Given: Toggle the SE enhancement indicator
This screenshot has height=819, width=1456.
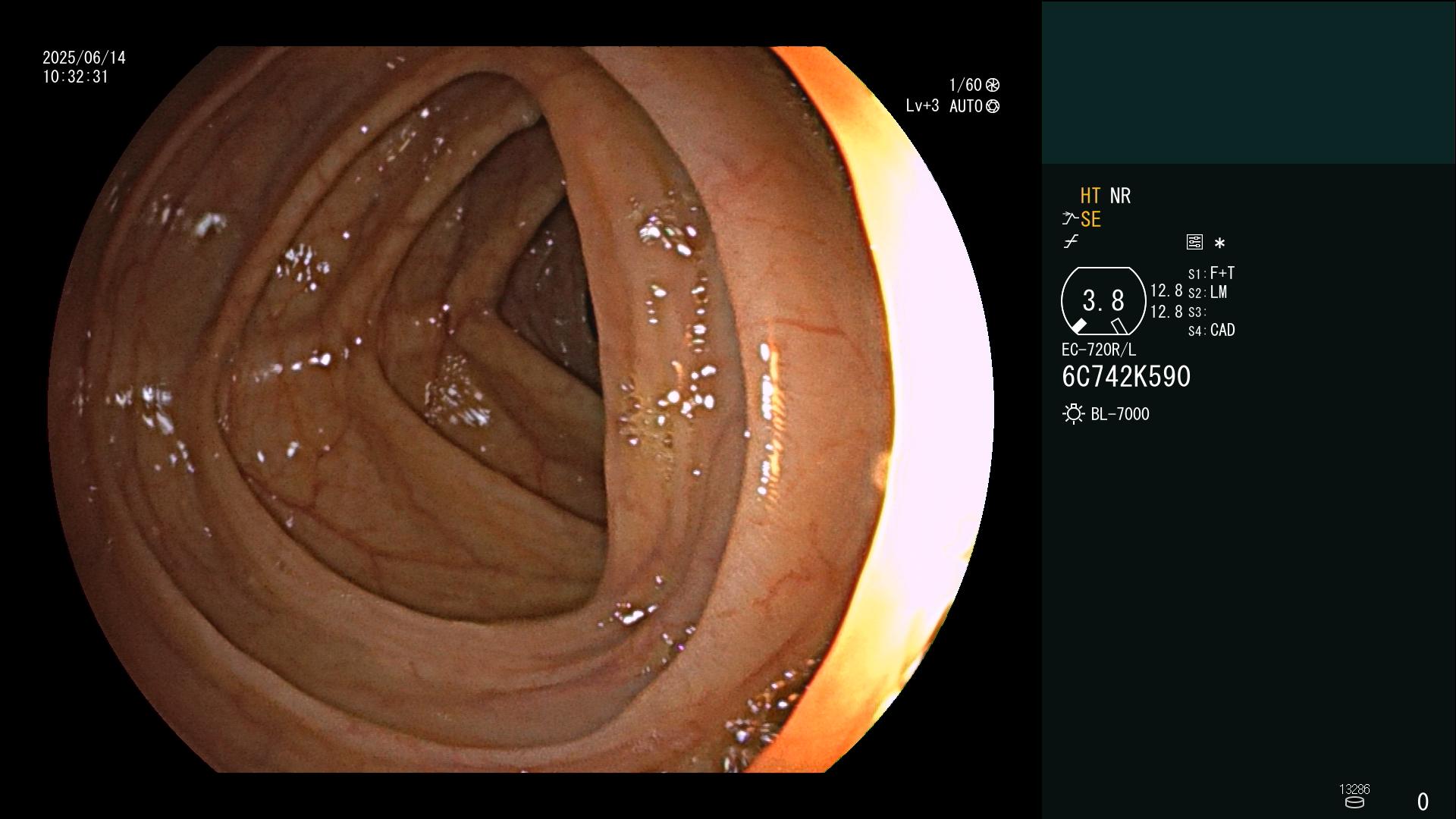Looking at the screenshot, I should 1090,220.
